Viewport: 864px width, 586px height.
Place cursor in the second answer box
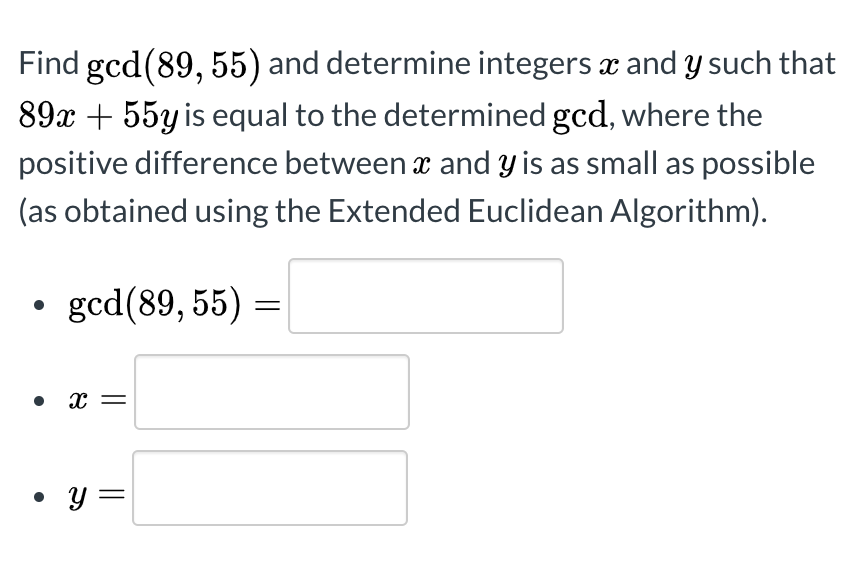tap(271, 392)
